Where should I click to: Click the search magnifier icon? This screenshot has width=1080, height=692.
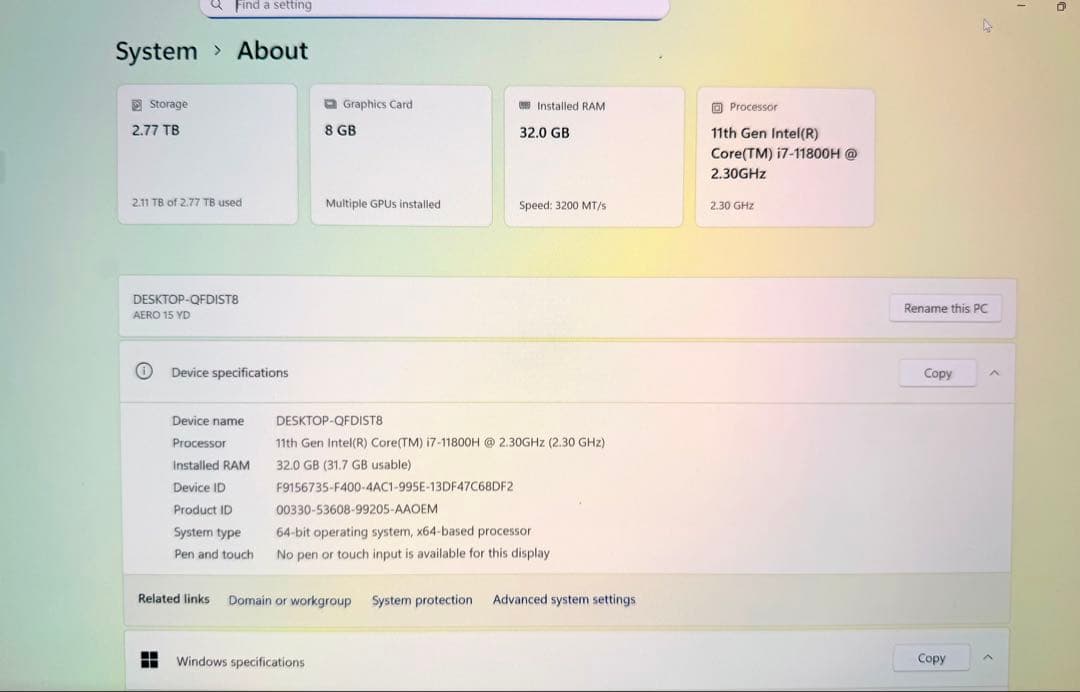(x=216, y=5)
